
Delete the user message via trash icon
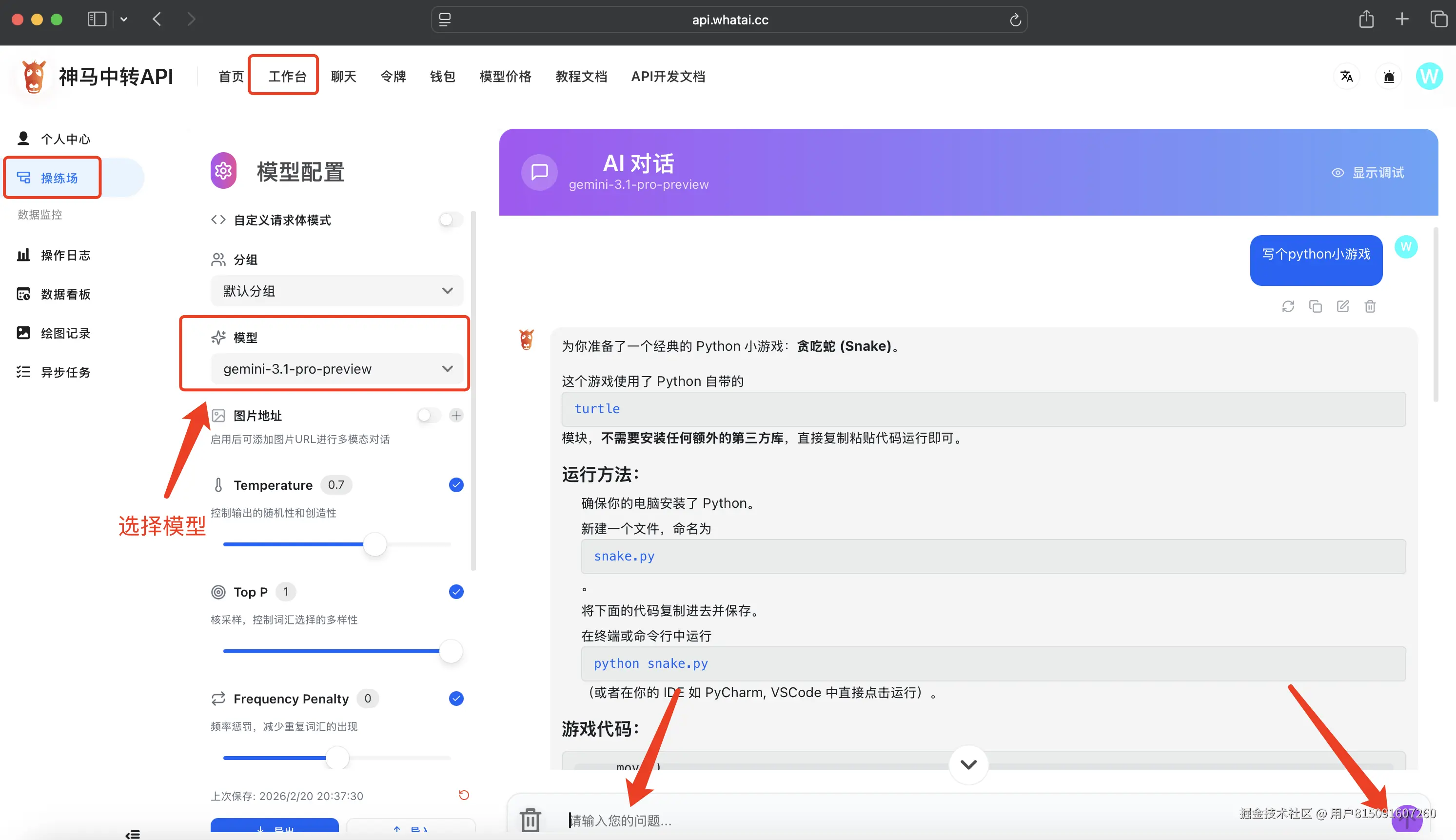tap(1370, 306)
